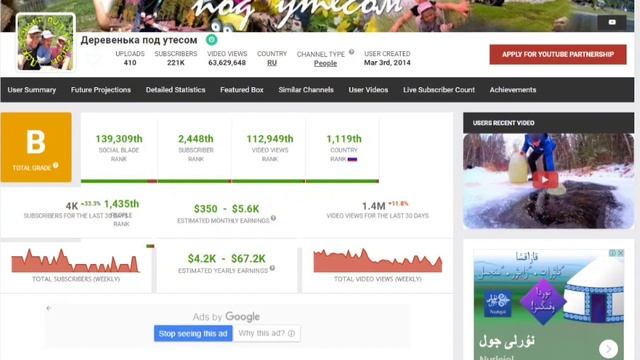The height and width of the screenshot is (360, 640).
Task: Click the $350 - $5.6K monthly earnings
Action: (x=227, y=209)
